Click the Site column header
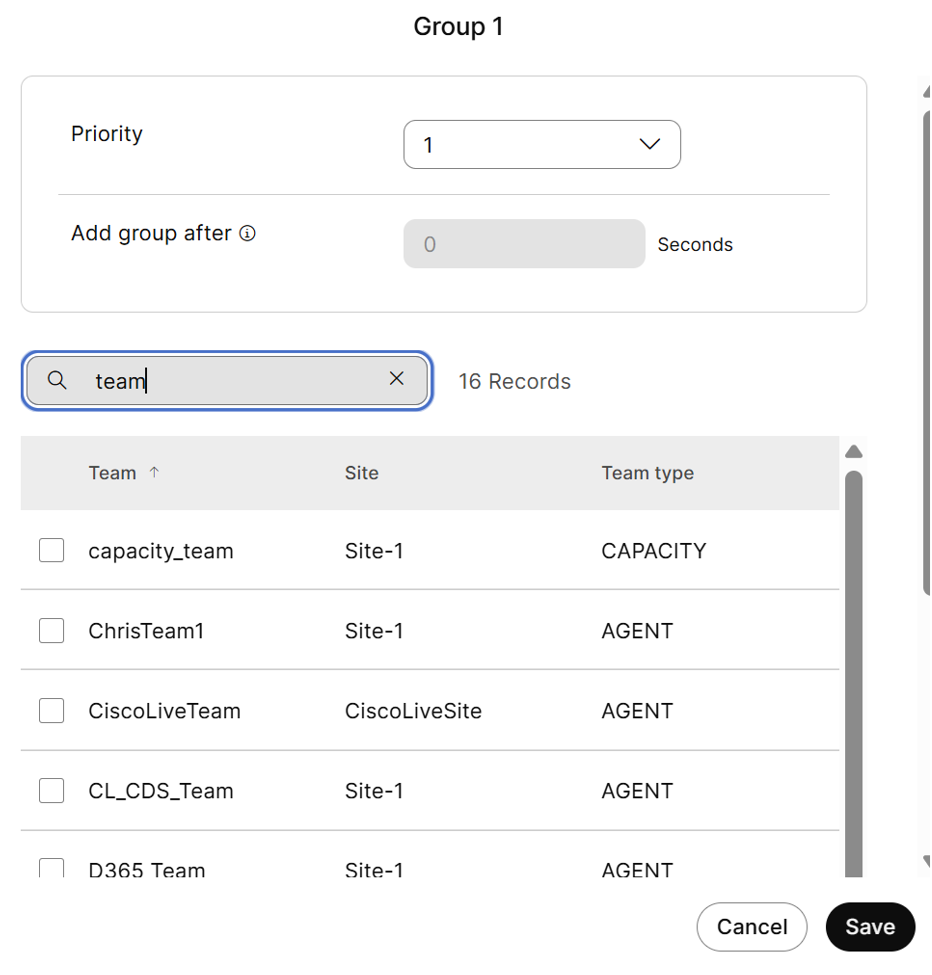This screenshot has height=975, width=932. click(x=361, y=473)
